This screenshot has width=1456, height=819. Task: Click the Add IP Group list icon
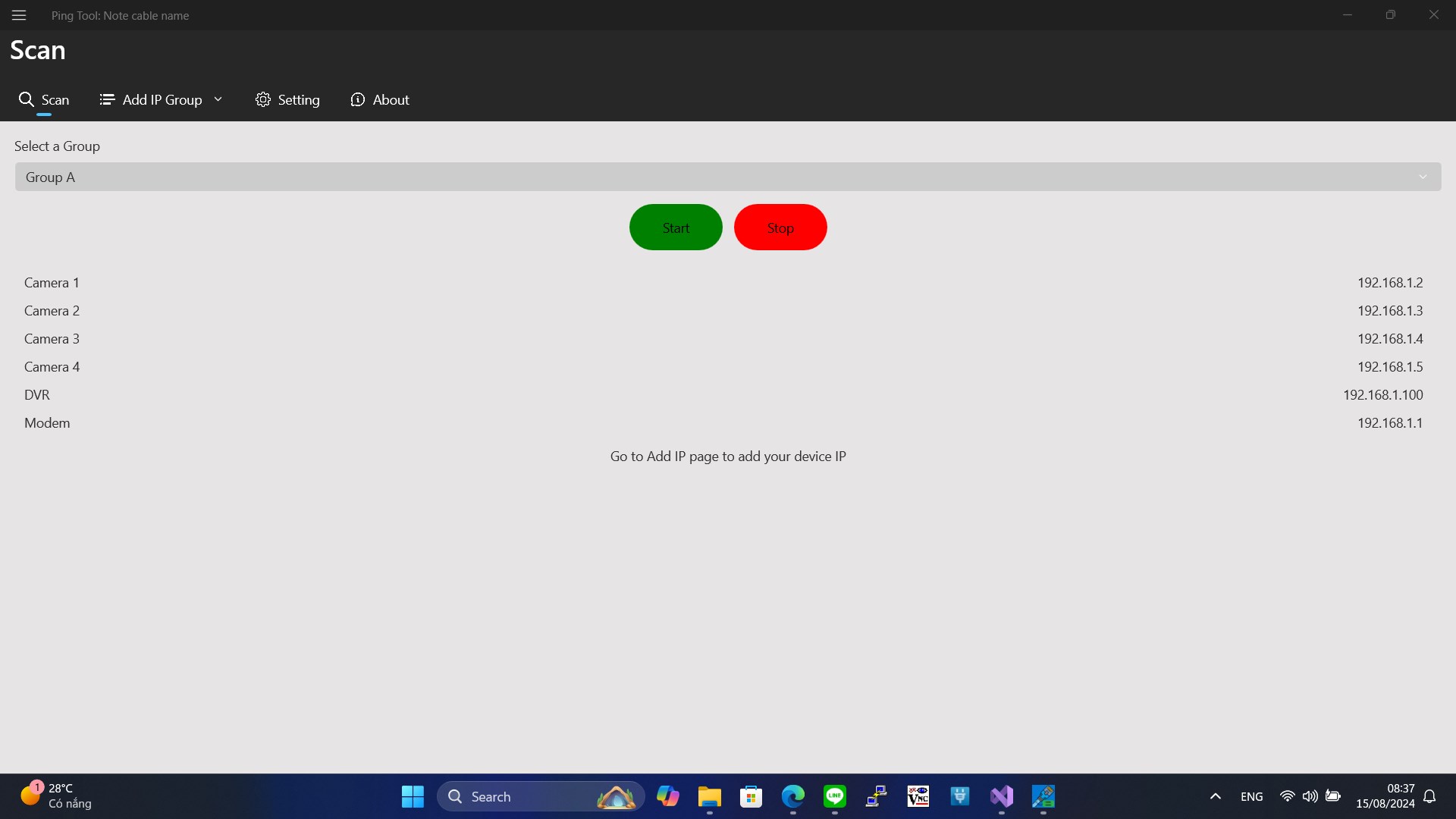(x=107, y=99)
